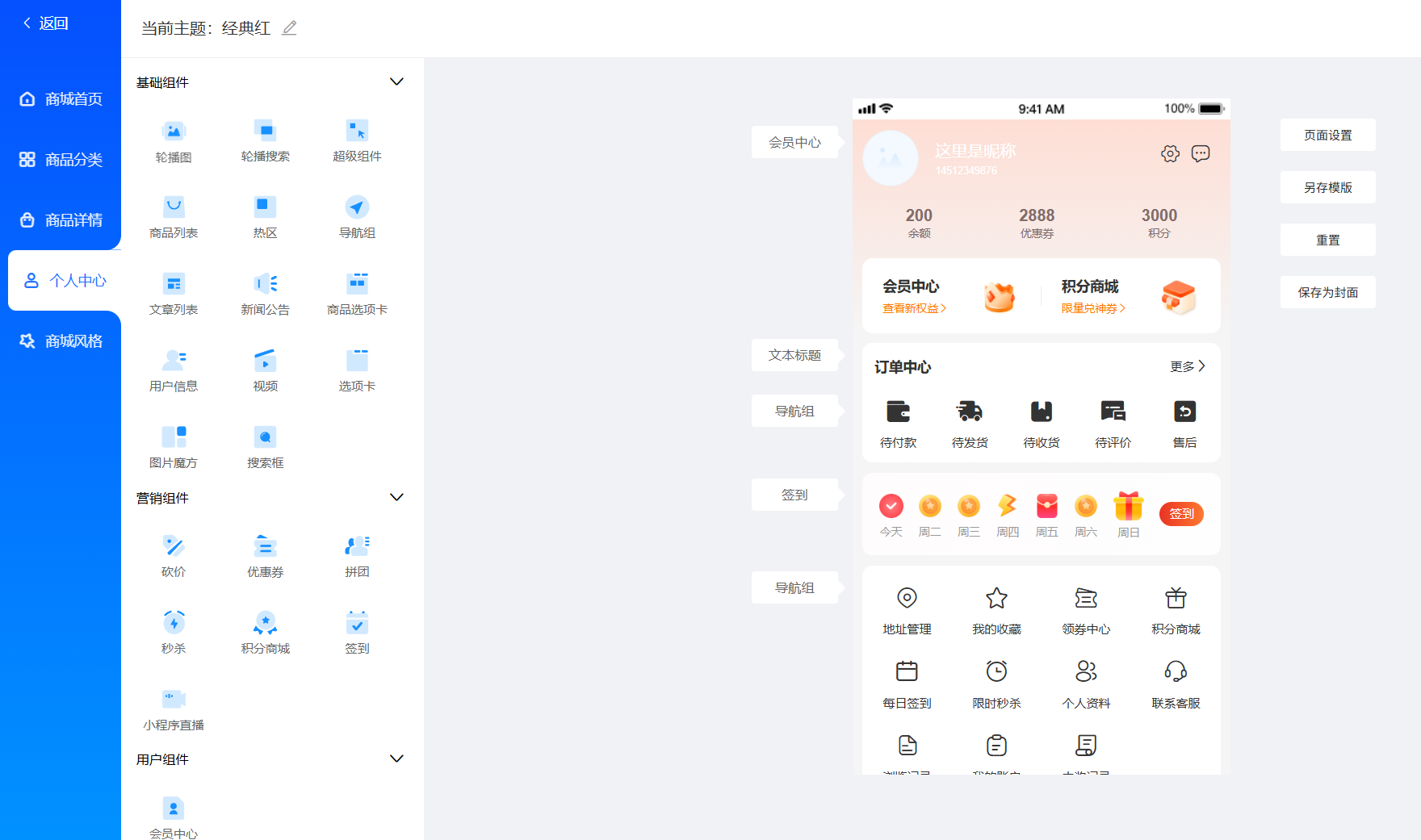Switch to the 商城首页 tab
Viewport: 1421px width, 840px height.
tap(61, 99)
